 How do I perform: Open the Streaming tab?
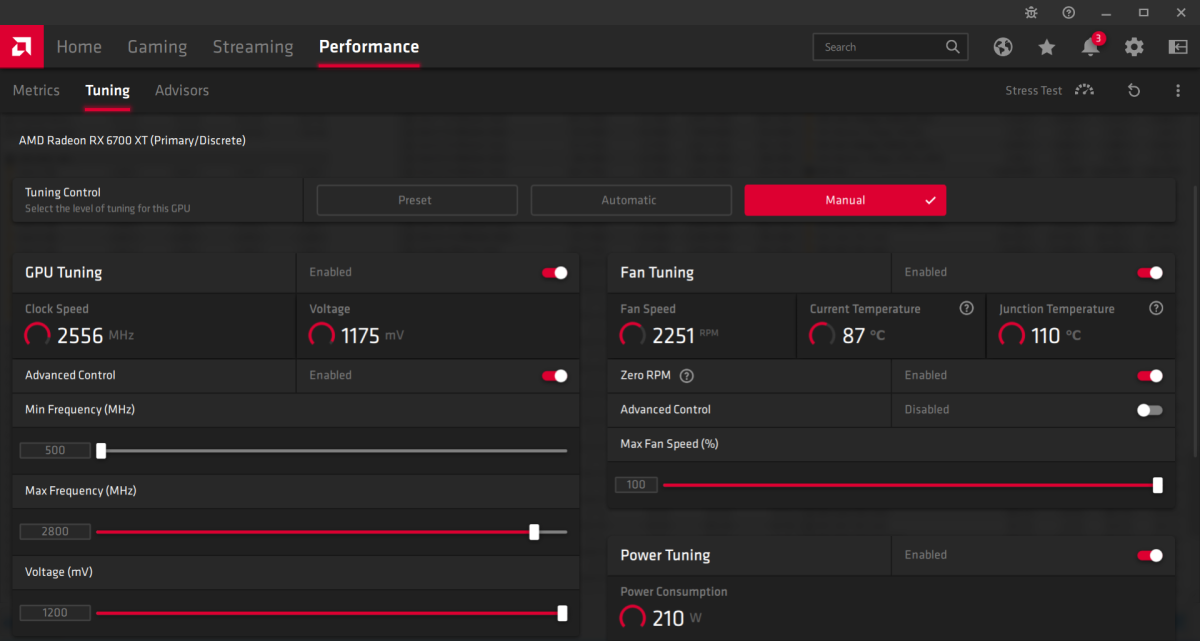[253, 47]
